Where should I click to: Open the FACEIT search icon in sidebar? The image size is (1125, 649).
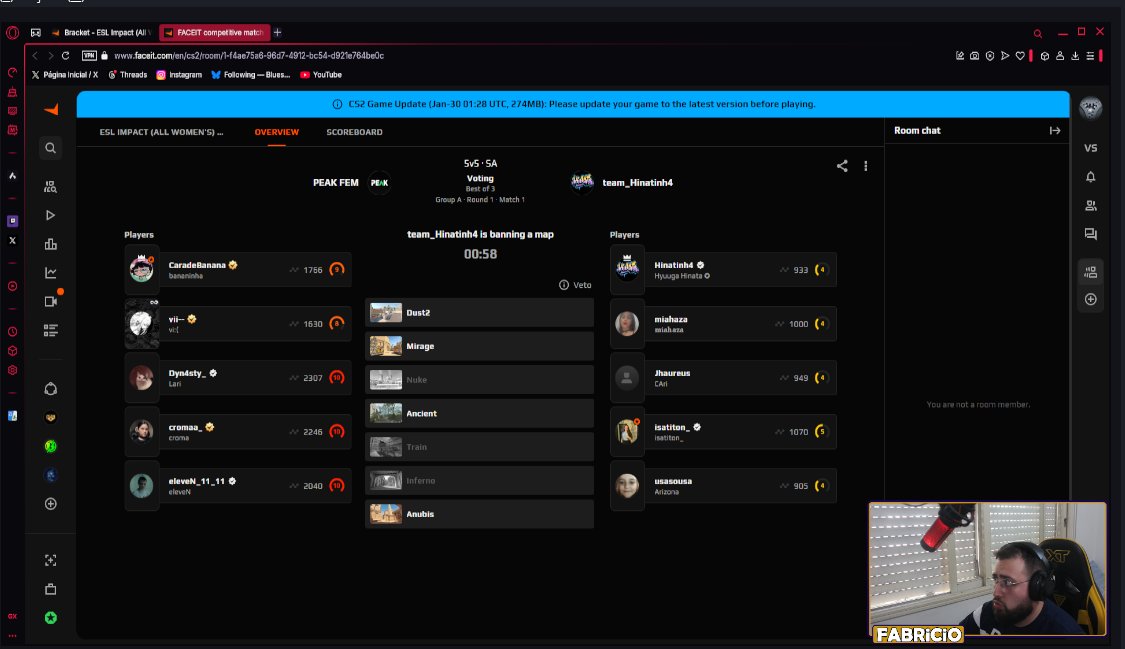pyautogui.click(x=50, y=148)
